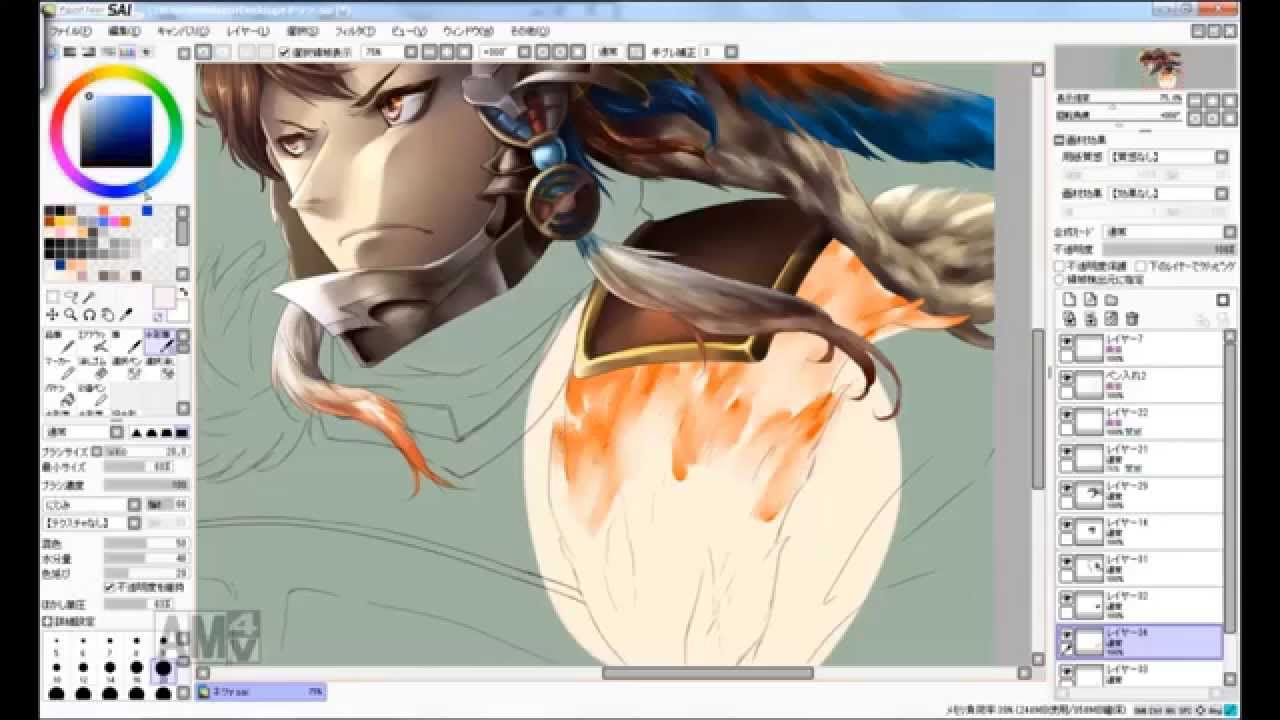Select the 20 brush size preset
Viewport: 1280px width, 720px height.
click(163, 669)
